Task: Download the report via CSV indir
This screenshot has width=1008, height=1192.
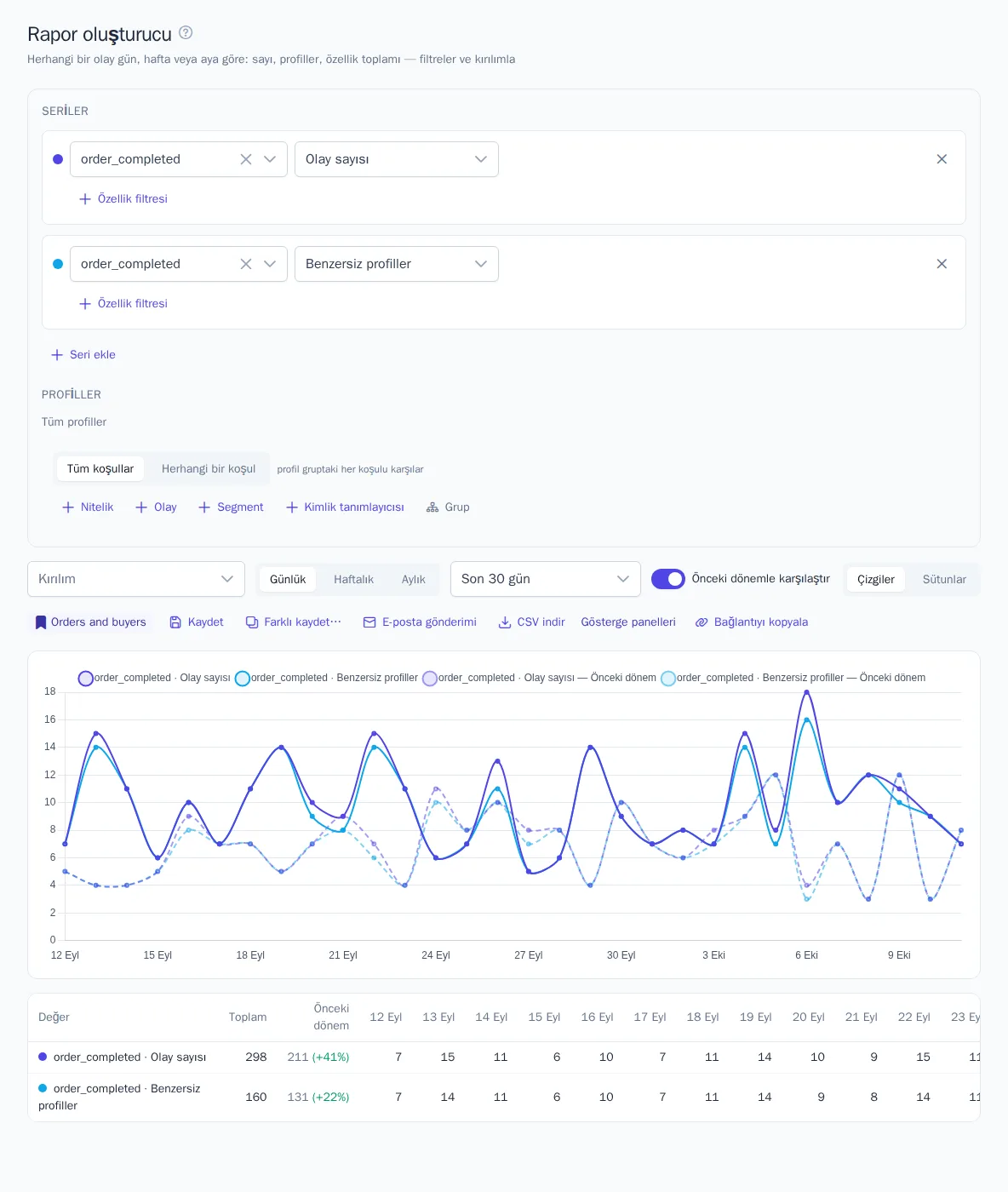Action: pyautogui.click(x=531, y=622)
